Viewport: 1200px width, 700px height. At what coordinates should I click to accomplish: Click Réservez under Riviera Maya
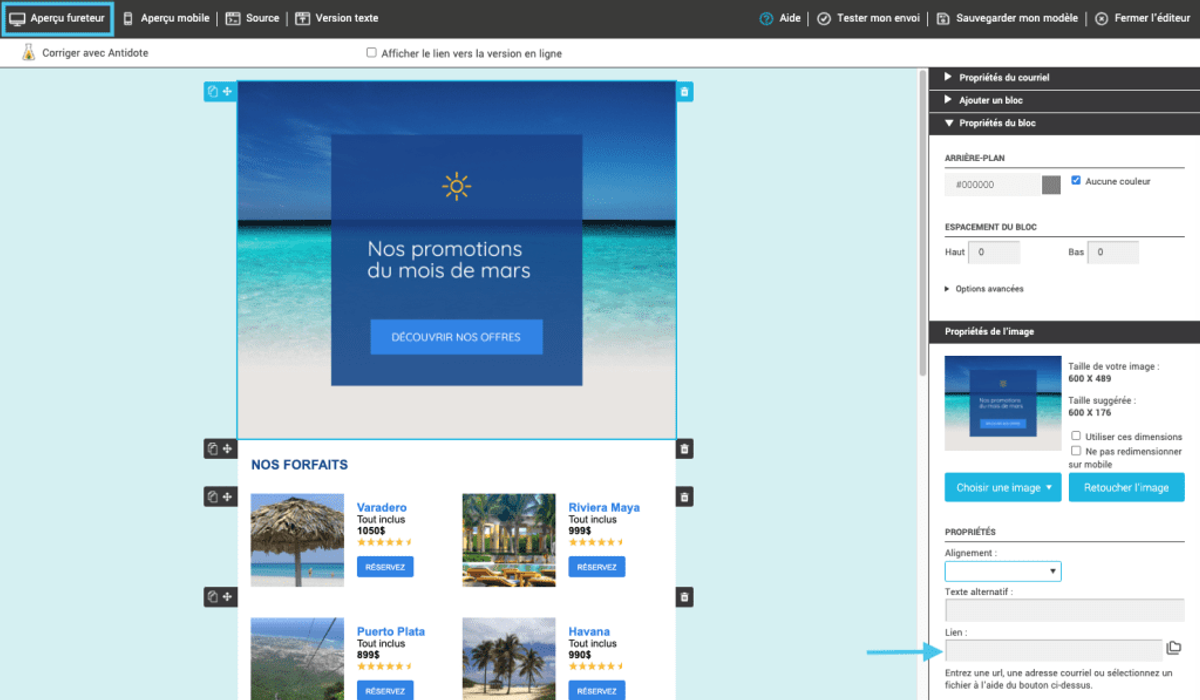tap(597, 567)
